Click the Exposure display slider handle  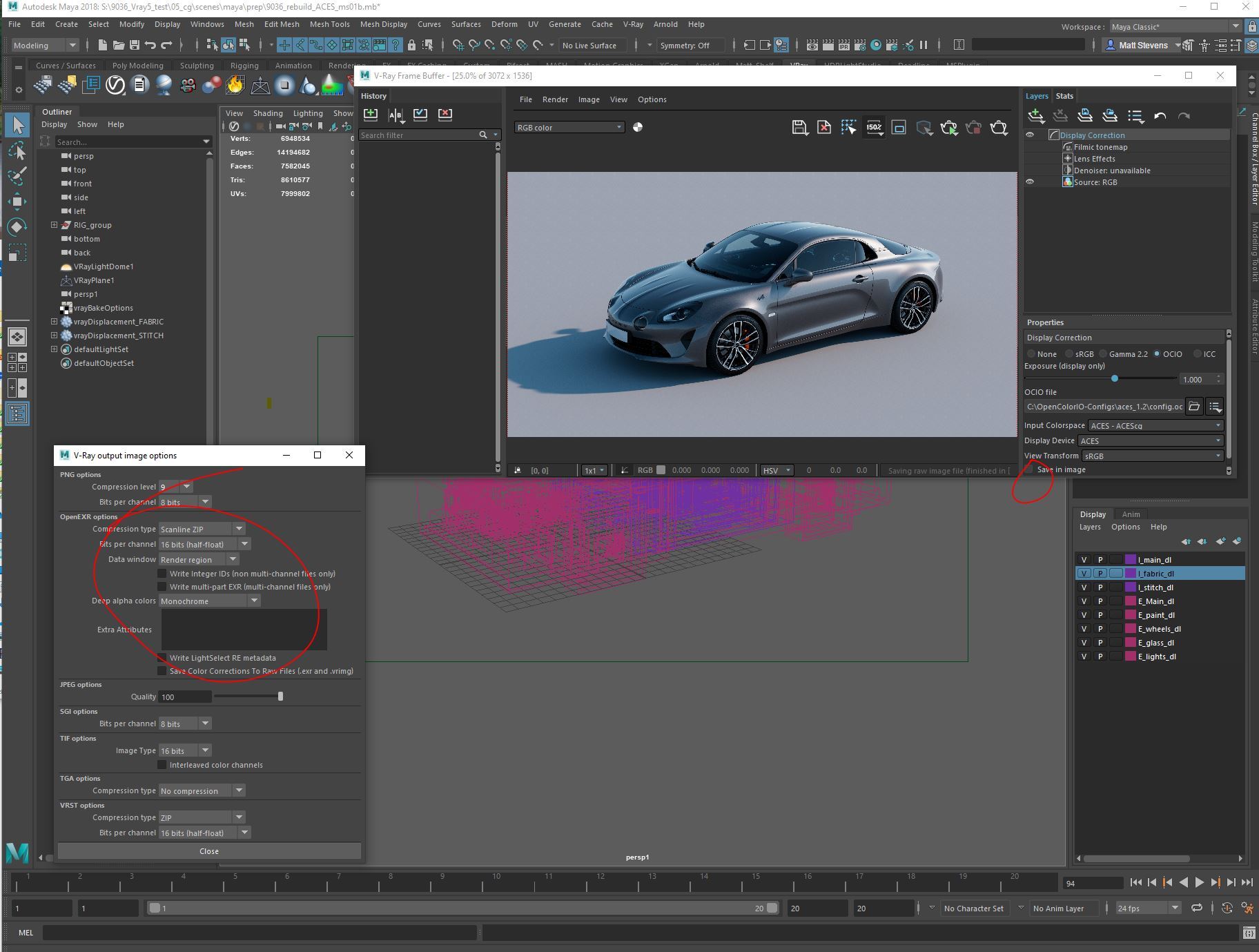point(1115,378)
